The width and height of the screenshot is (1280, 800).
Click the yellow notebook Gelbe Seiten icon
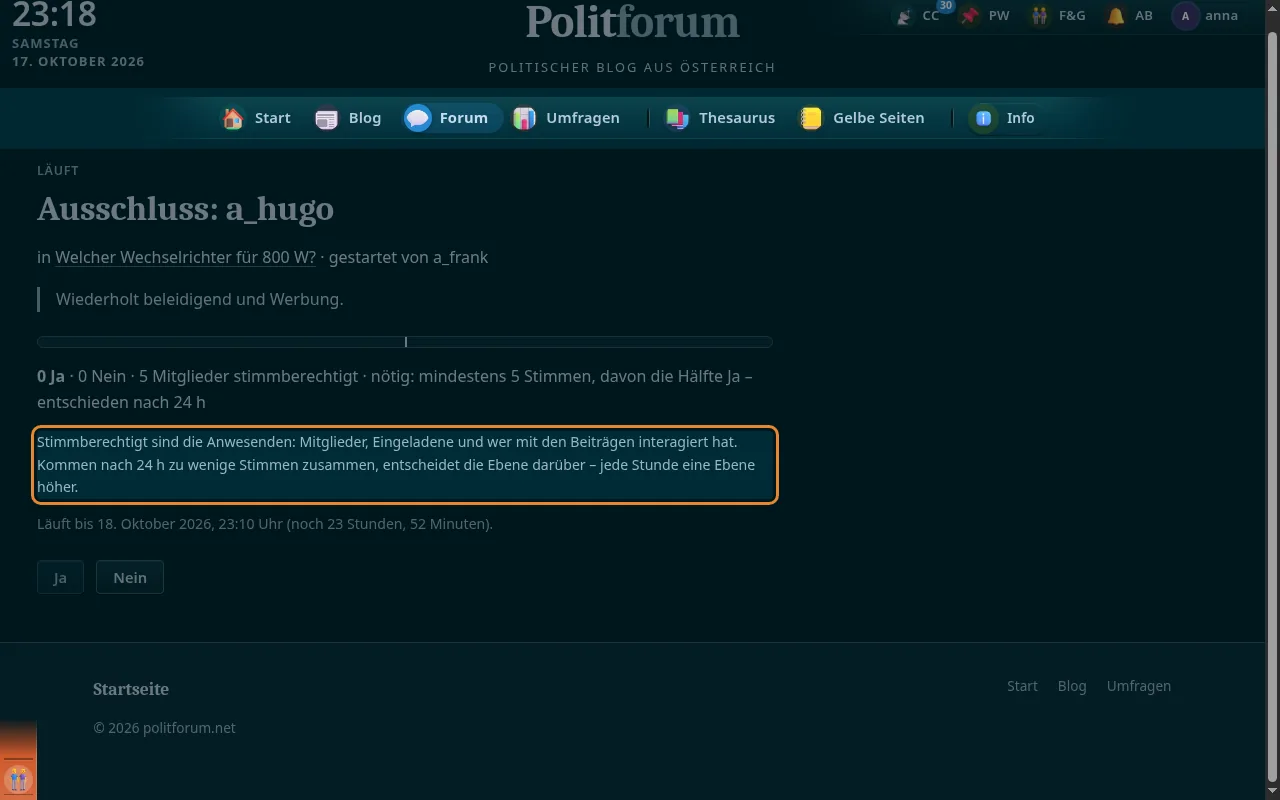811,118
